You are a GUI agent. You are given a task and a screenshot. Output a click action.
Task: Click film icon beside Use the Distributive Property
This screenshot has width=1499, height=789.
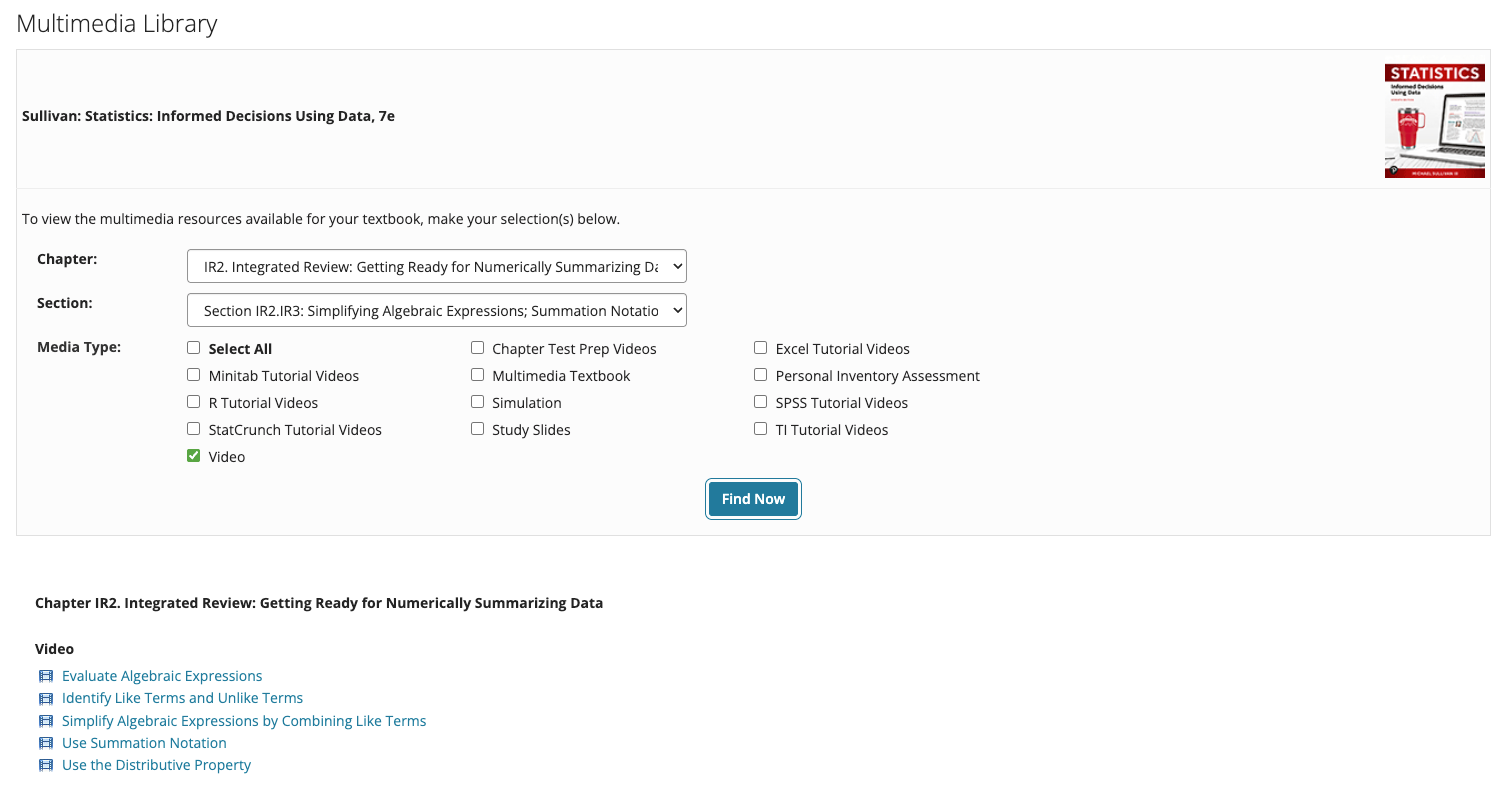[x=45, y=766]
